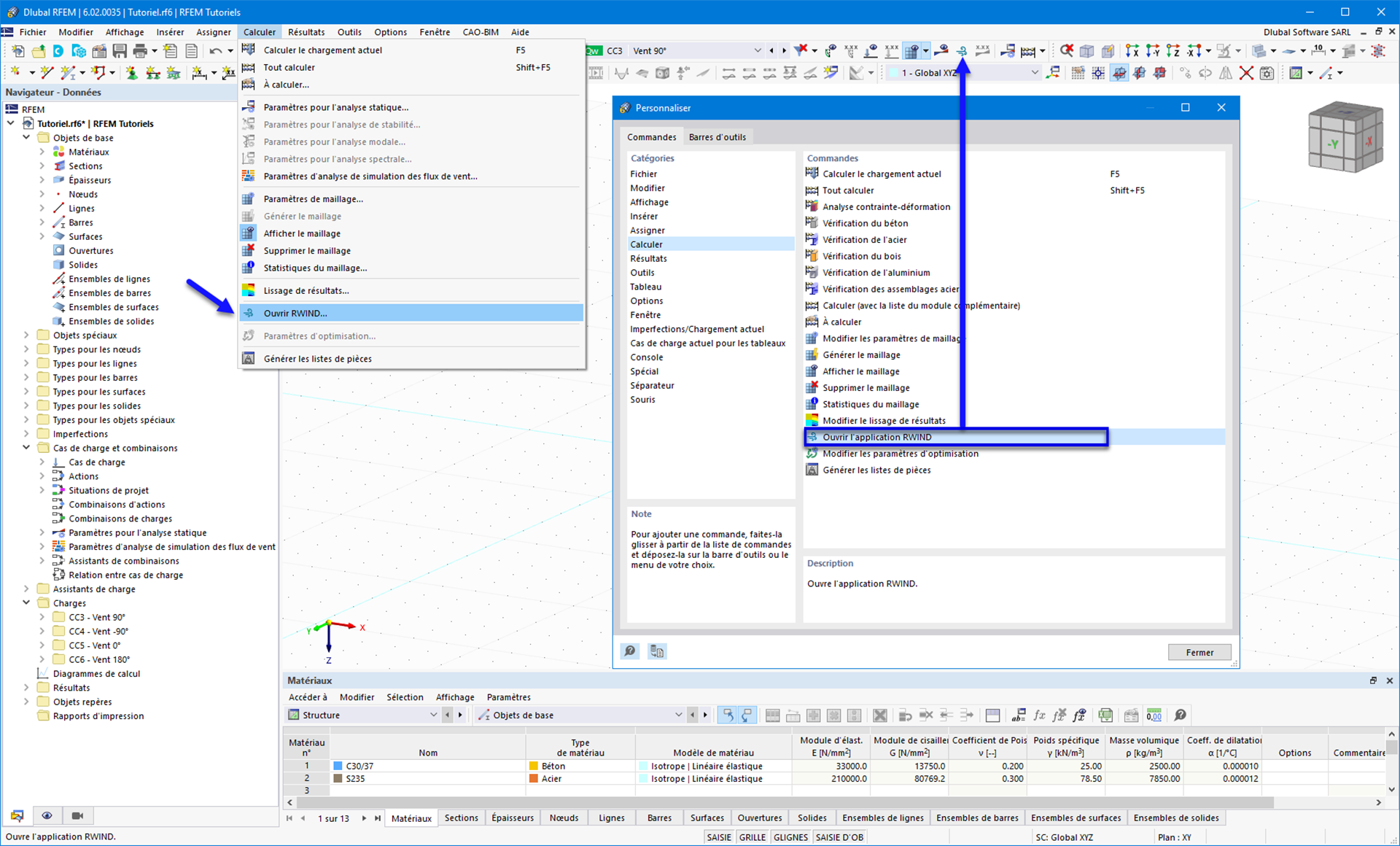The width and height of the screenshot is (1400, 846).
Task: Open the 1 - Global XYZ dropdown
Action: (x=1035, y=72)
